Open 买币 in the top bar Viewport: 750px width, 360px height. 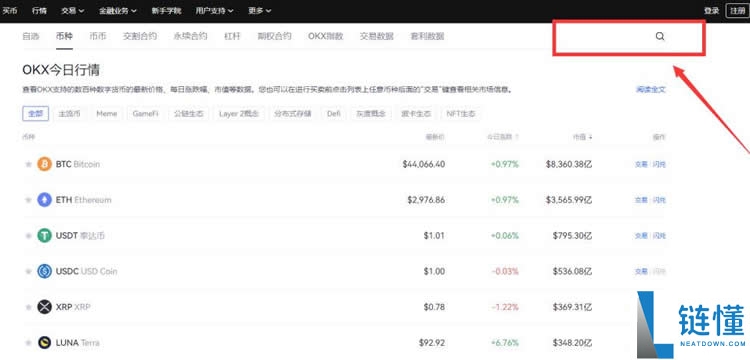[10, 11]
